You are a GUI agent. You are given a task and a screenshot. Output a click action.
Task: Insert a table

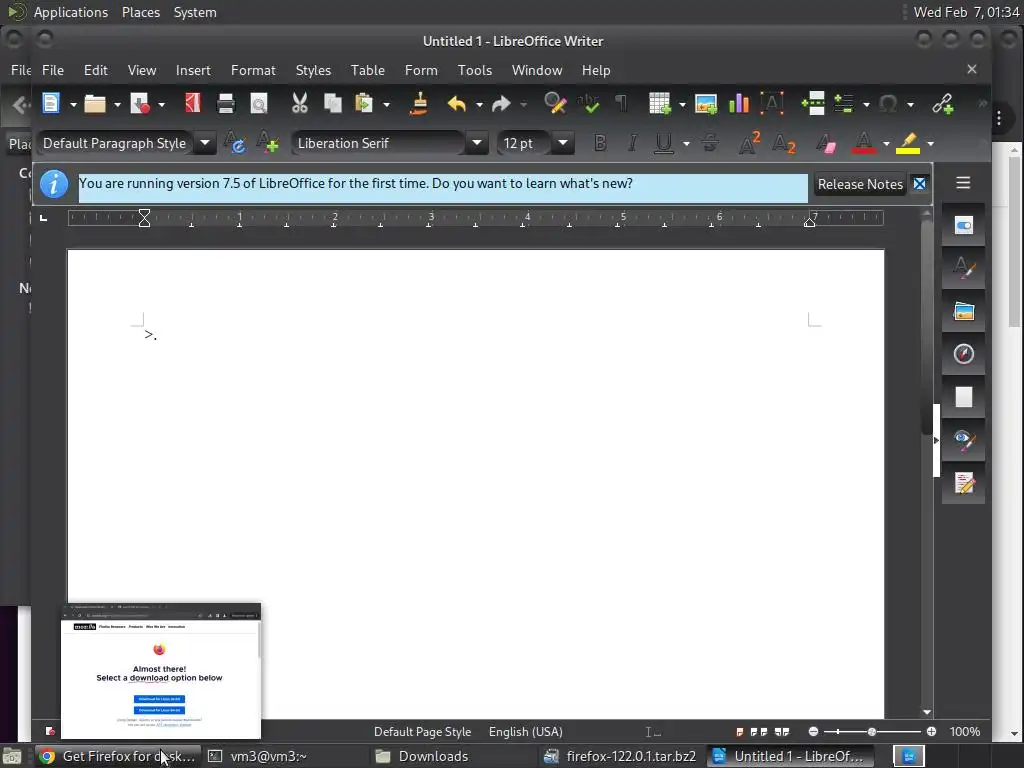click(660, 103)
